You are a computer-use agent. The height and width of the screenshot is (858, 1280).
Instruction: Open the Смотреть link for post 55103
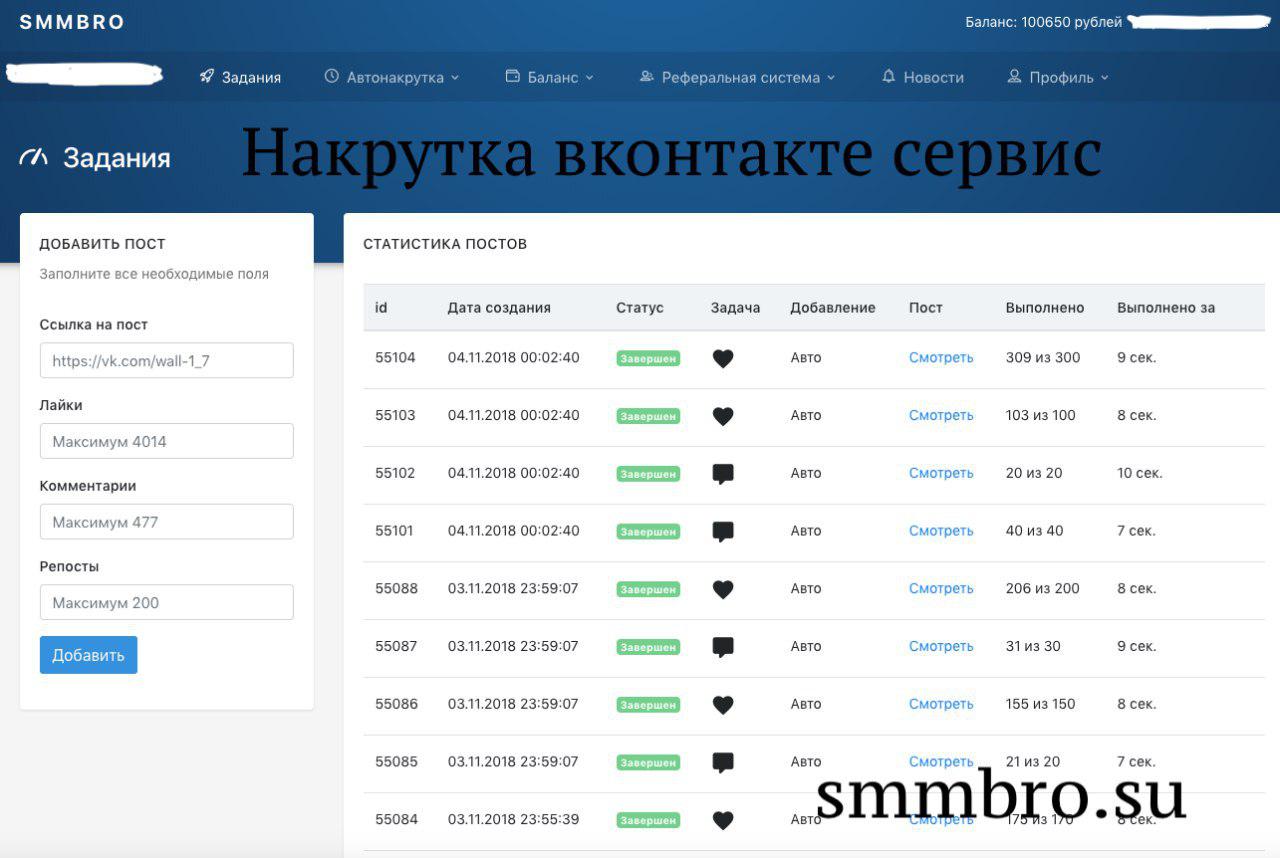[940, 415]
